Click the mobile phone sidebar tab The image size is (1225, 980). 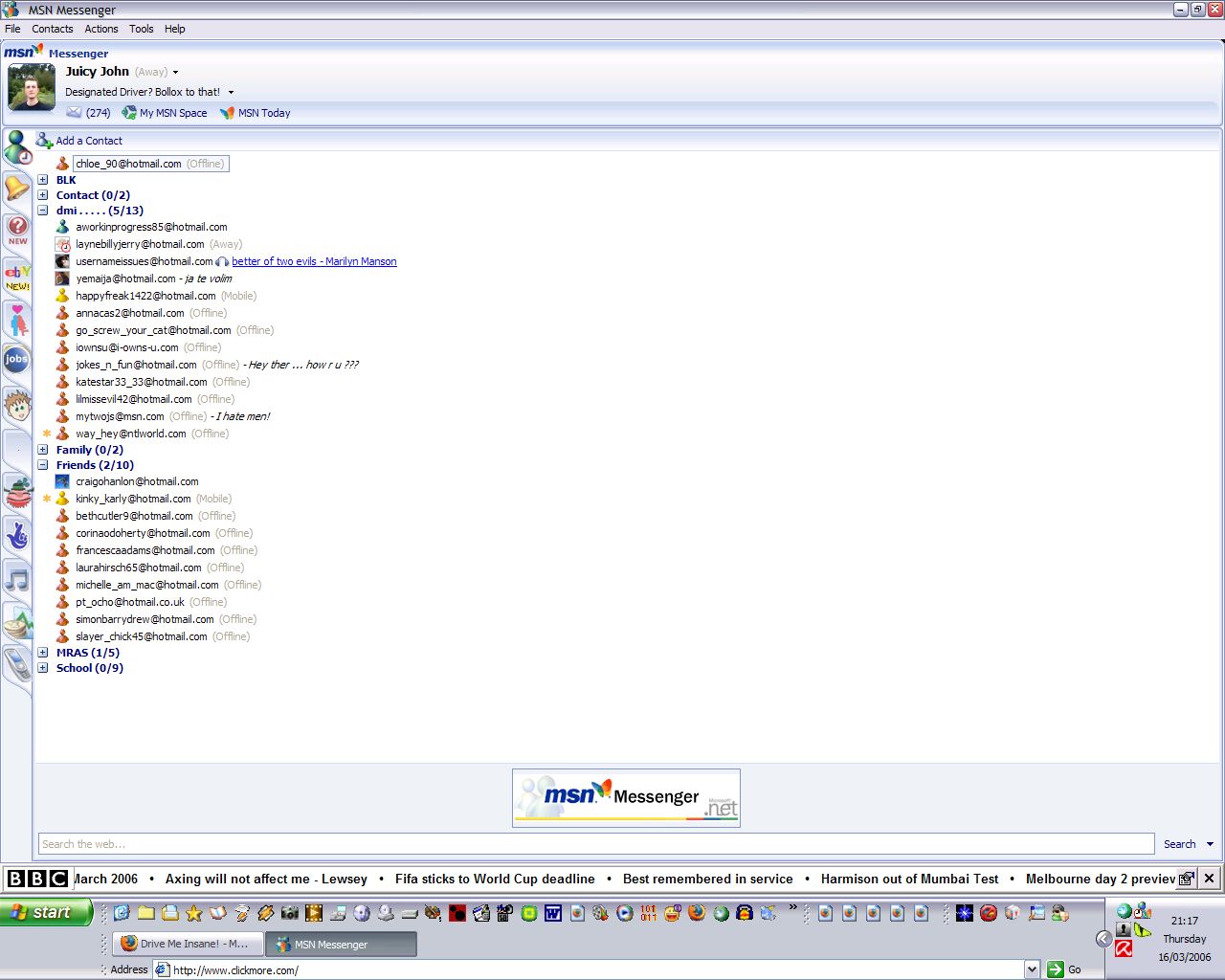[17, 663]
